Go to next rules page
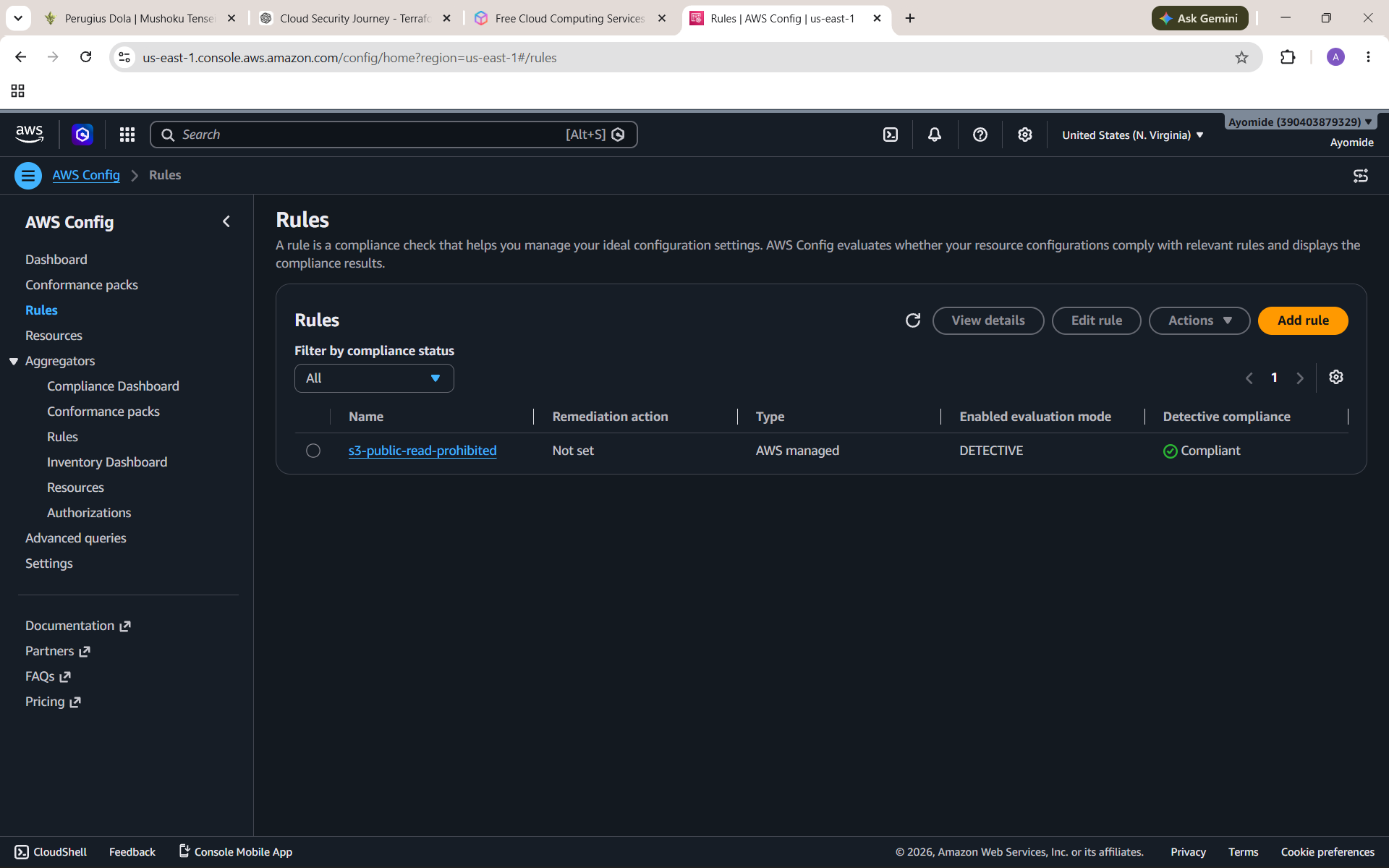Viewport: 1389px width, 868px height. click(1300, 378)
